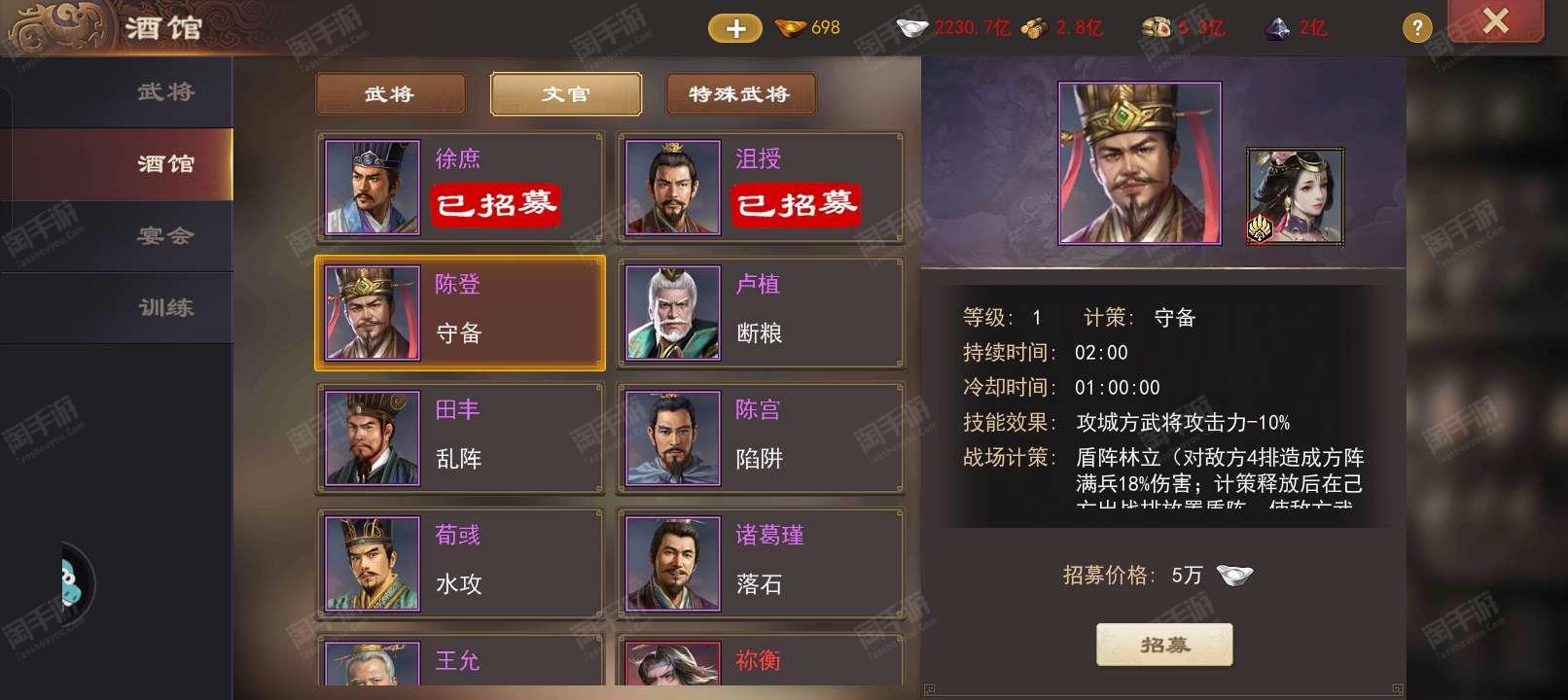Click the gold plus add-currency icon

coord(735,28)
